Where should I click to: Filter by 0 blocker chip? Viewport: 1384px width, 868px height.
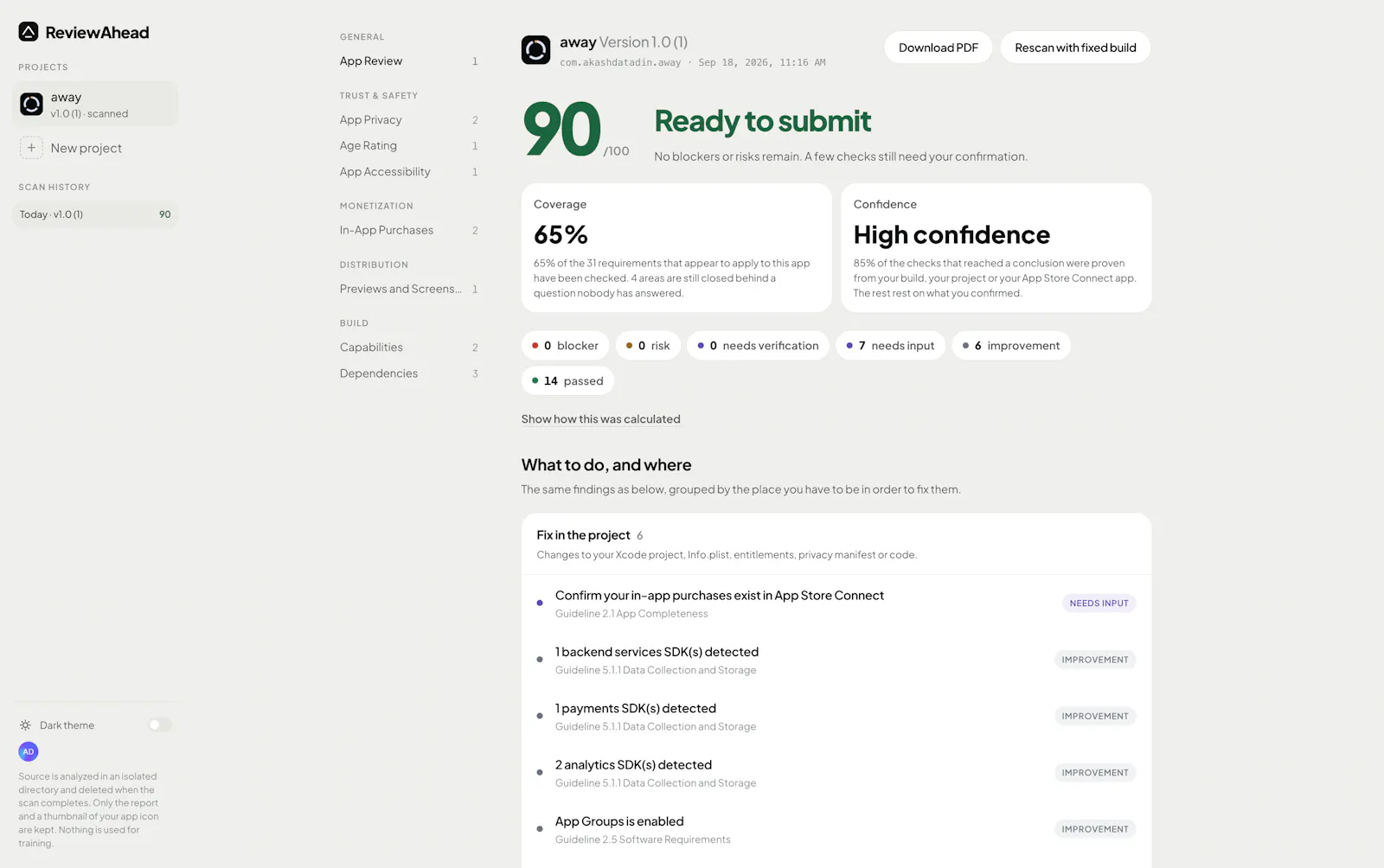(565, 346)
